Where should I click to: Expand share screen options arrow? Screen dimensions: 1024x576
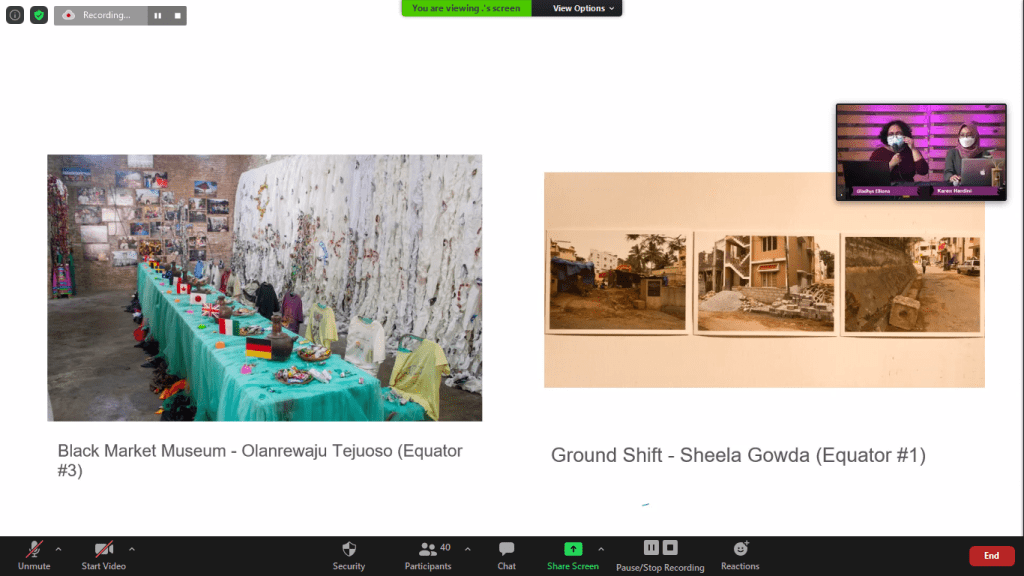[601, 549]
